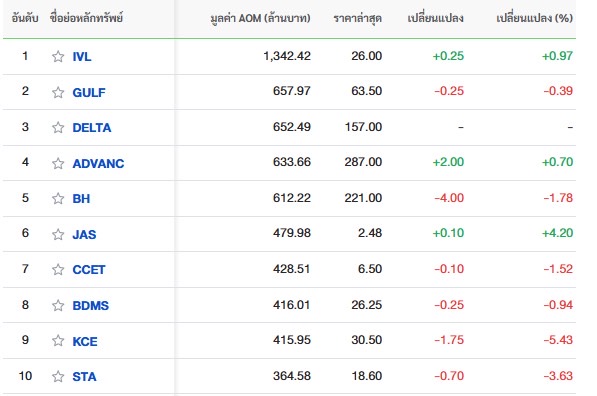
Task: Sort by ราคาล่าสุด column header
Action: click(358, 18)
